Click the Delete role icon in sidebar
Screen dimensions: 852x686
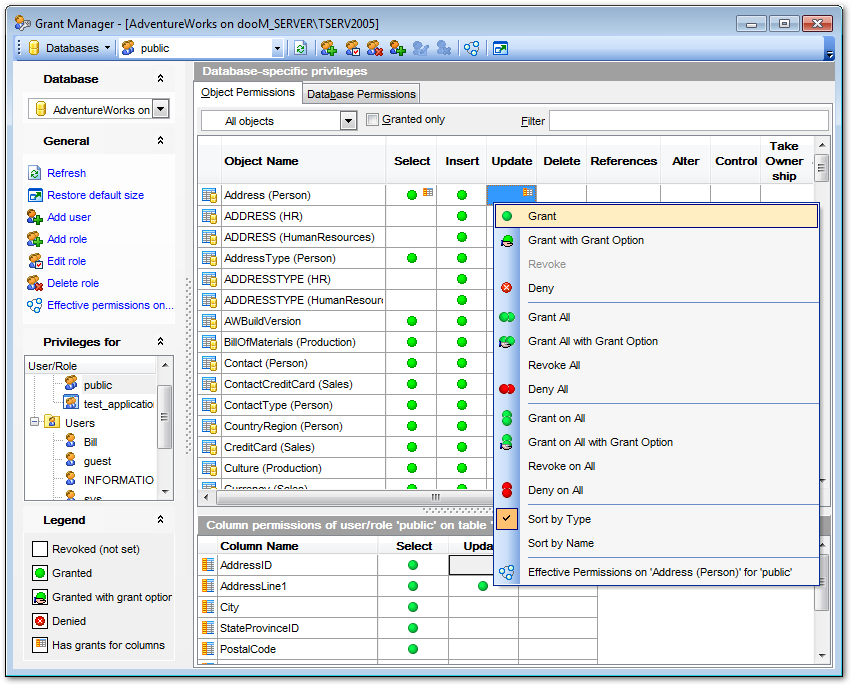tap(34, 283)
